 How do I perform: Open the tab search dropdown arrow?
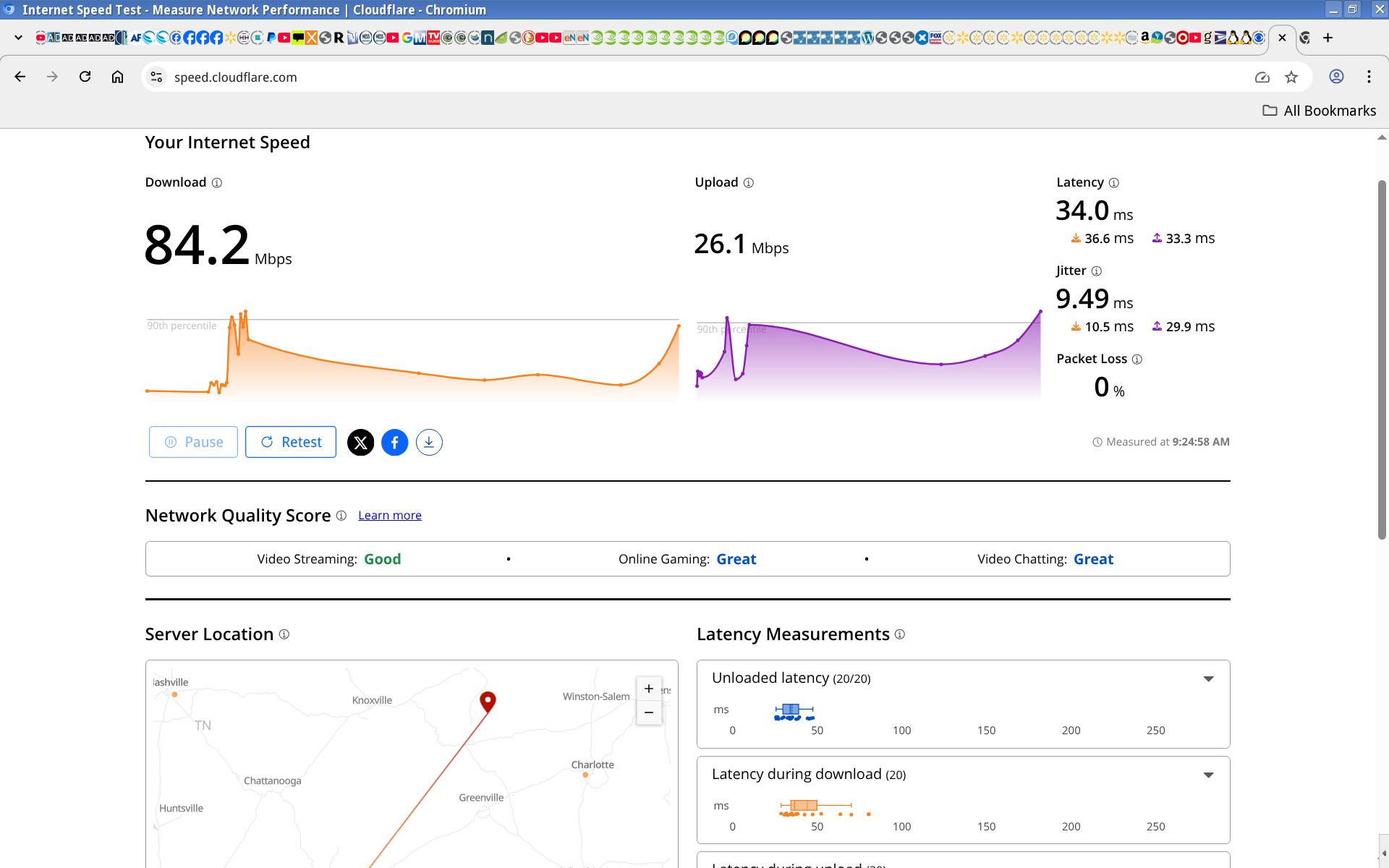18,38
